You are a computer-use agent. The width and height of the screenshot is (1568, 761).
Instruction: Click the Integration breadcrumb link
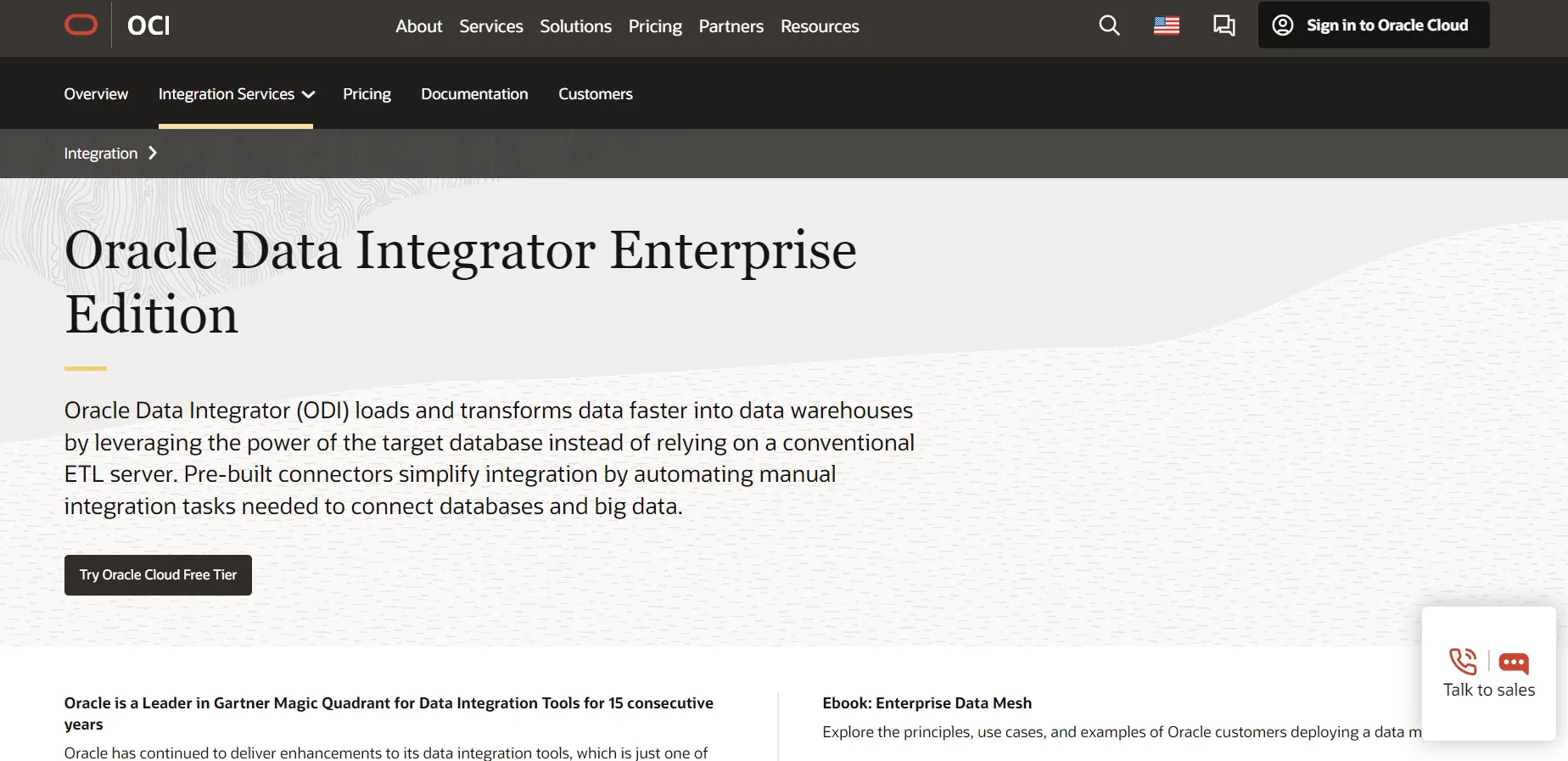(x=101, y=154)
